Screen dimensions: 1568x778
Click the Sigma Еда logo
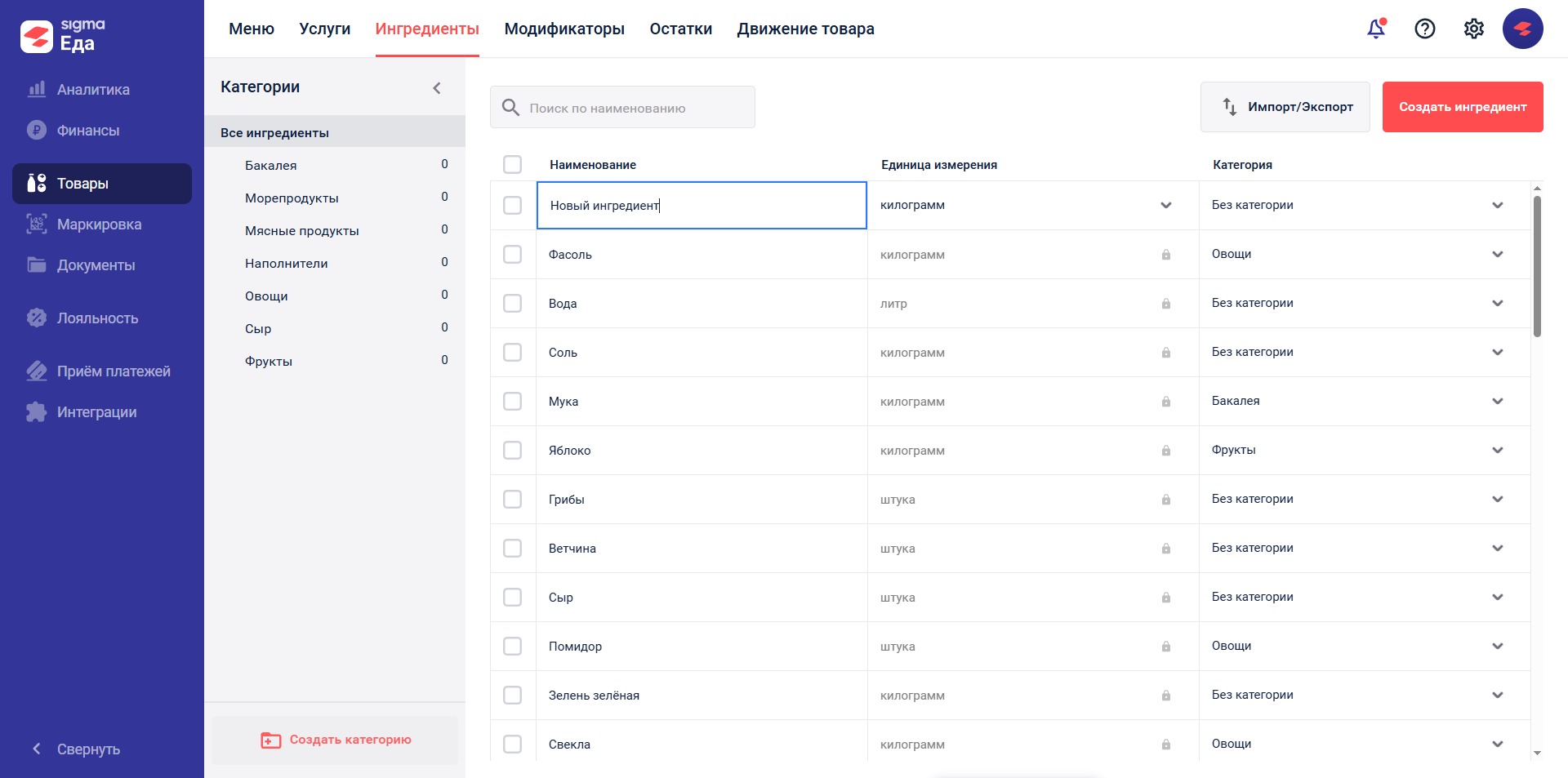tap(64, 36)
